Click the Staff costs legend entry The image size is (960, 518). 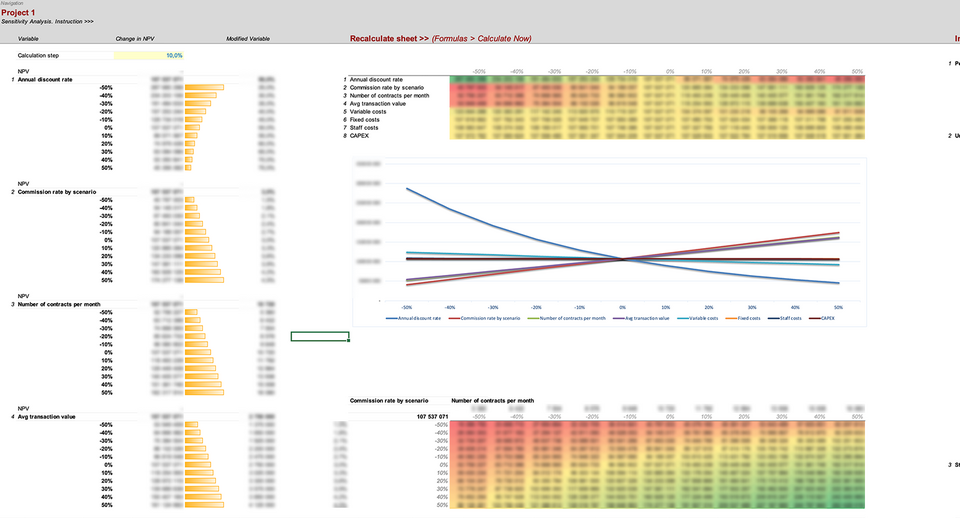pos(797,318)
